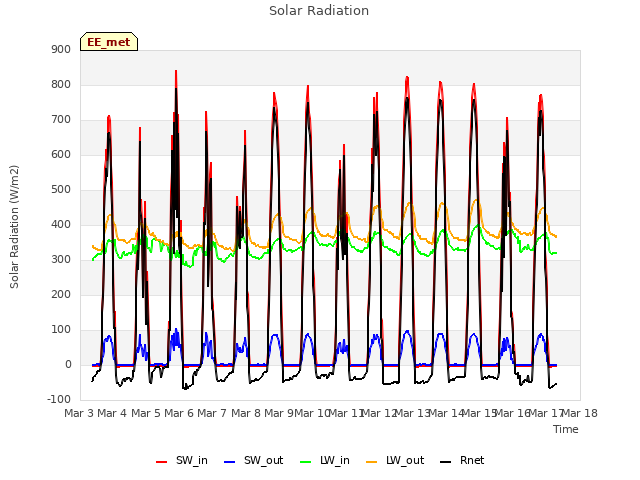
Task: Click the SW_in peak on Mar 12
Action: [407, 77]
